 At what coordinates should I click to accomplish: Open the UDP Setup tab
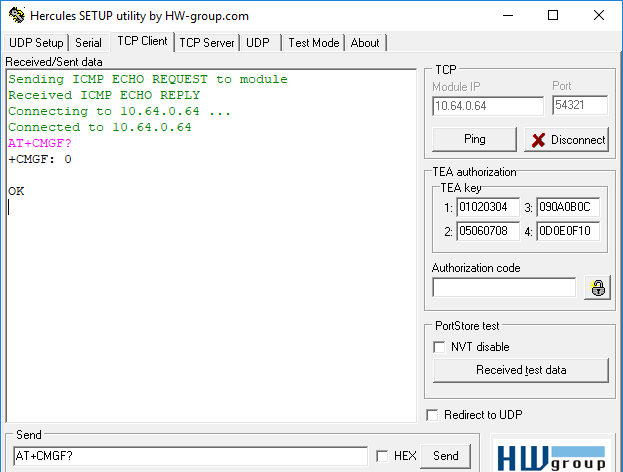(x=36, y=43)
